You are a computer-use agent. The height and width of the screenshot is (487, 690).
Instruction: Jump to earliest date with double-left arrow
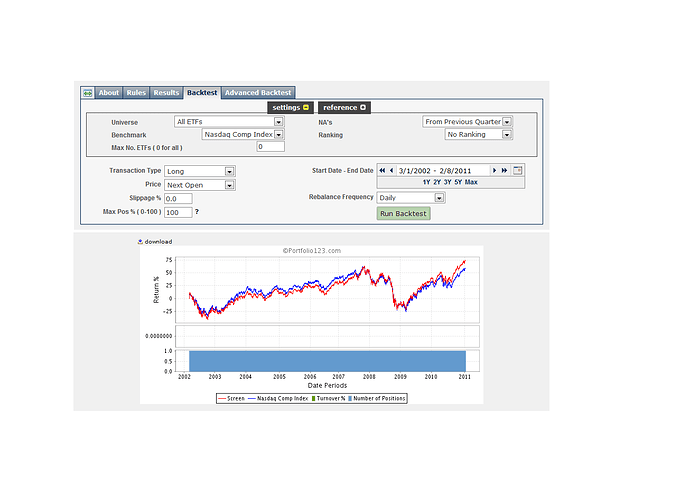tap(382, 170)
